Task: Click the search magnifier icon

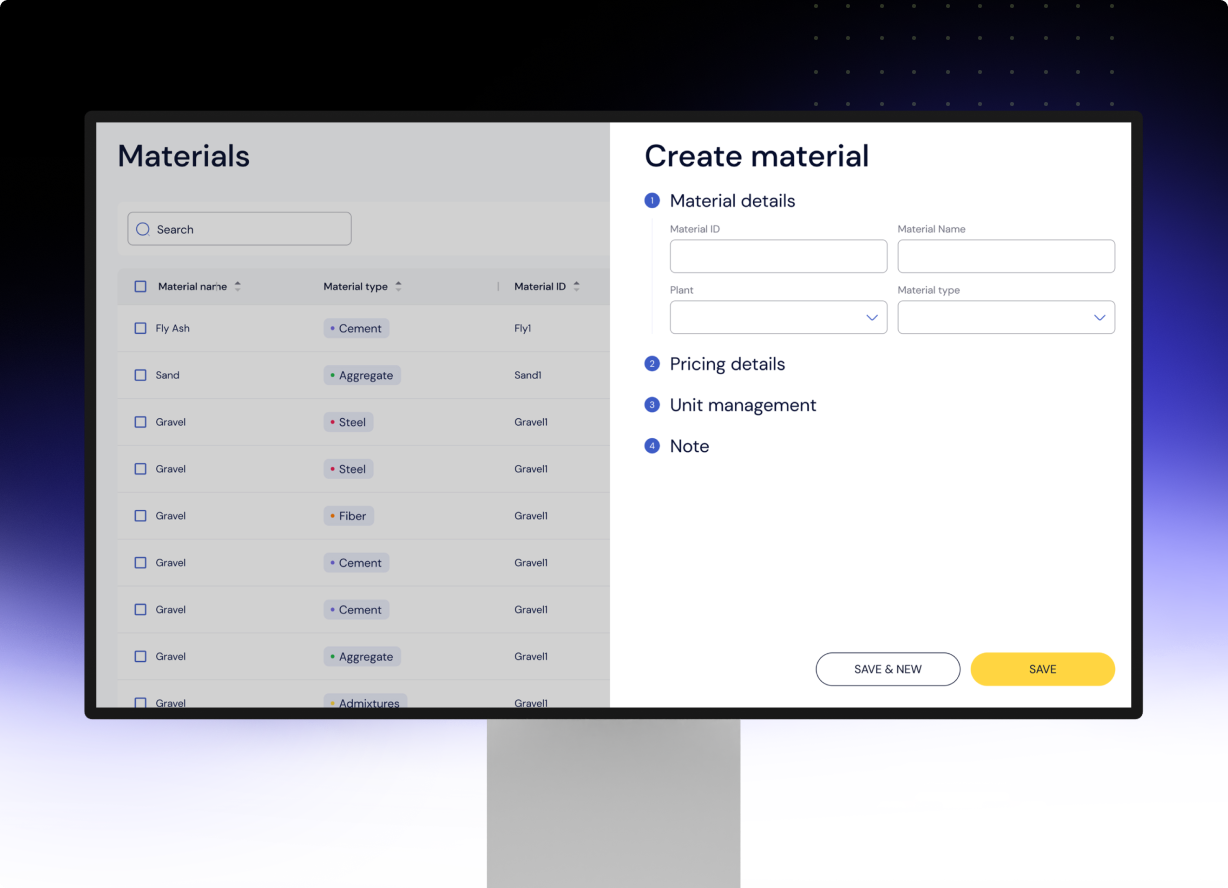Action: [x=142, y=229]
